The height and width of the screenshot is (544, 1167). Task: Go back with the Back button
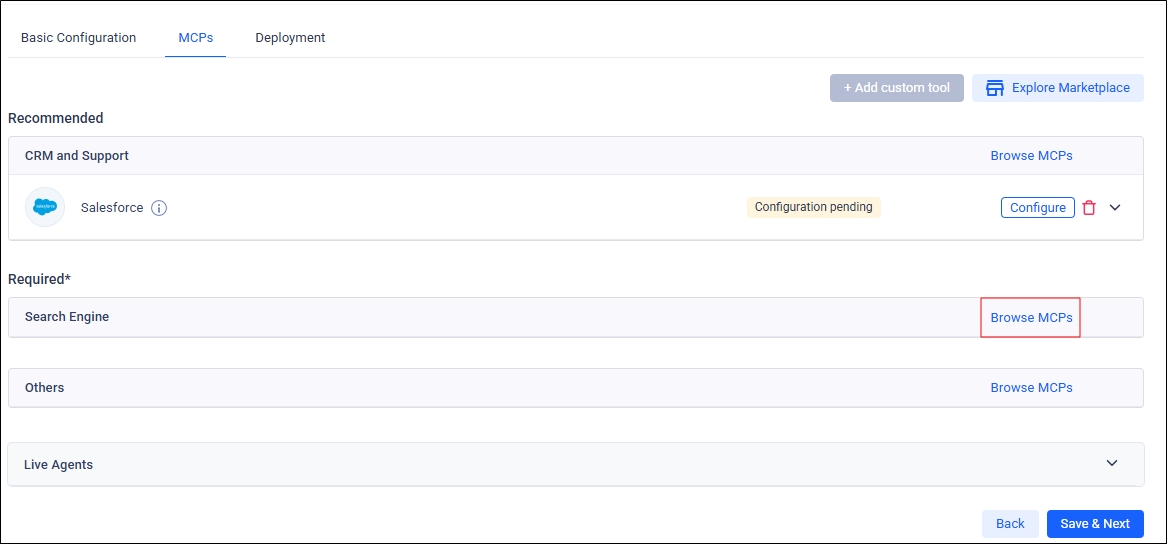(x=1010, y=524)
